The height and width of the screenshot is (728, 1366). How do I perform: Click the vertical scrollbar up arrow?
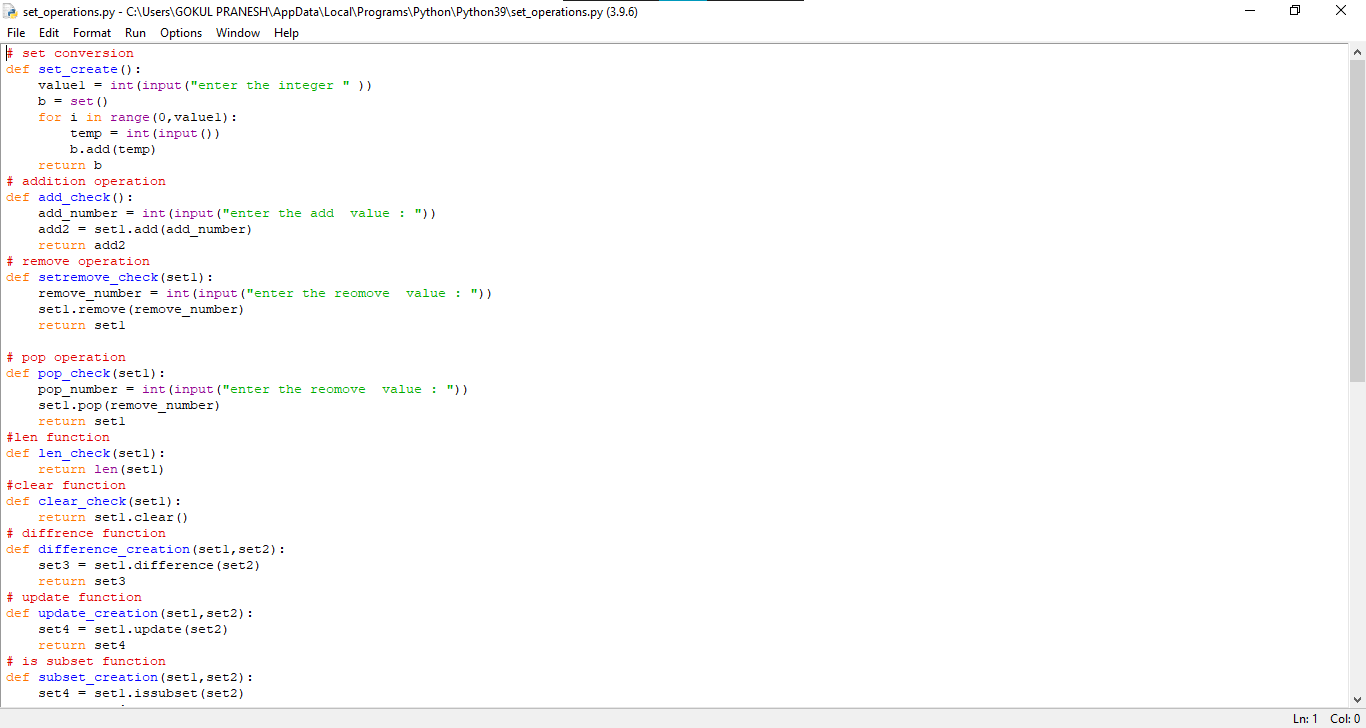click(1357, 52)
